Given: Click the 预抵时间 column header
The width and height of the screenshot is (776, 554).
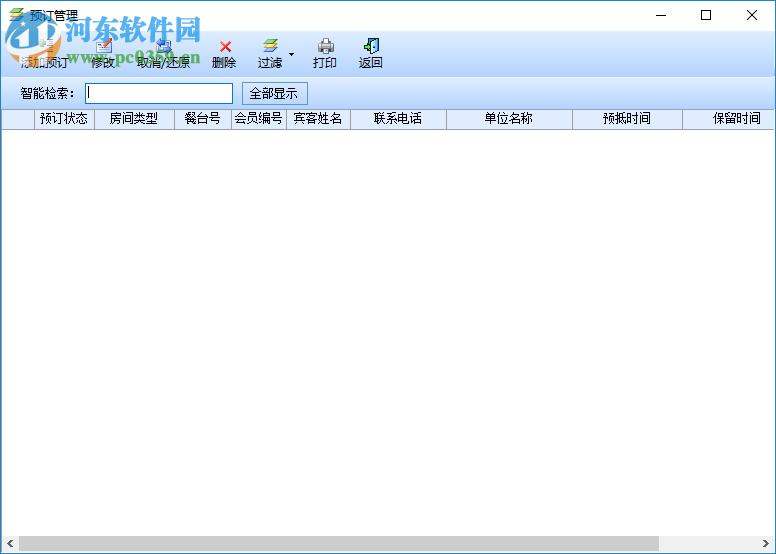Looking at the screenshot, I should coord(627,119).
